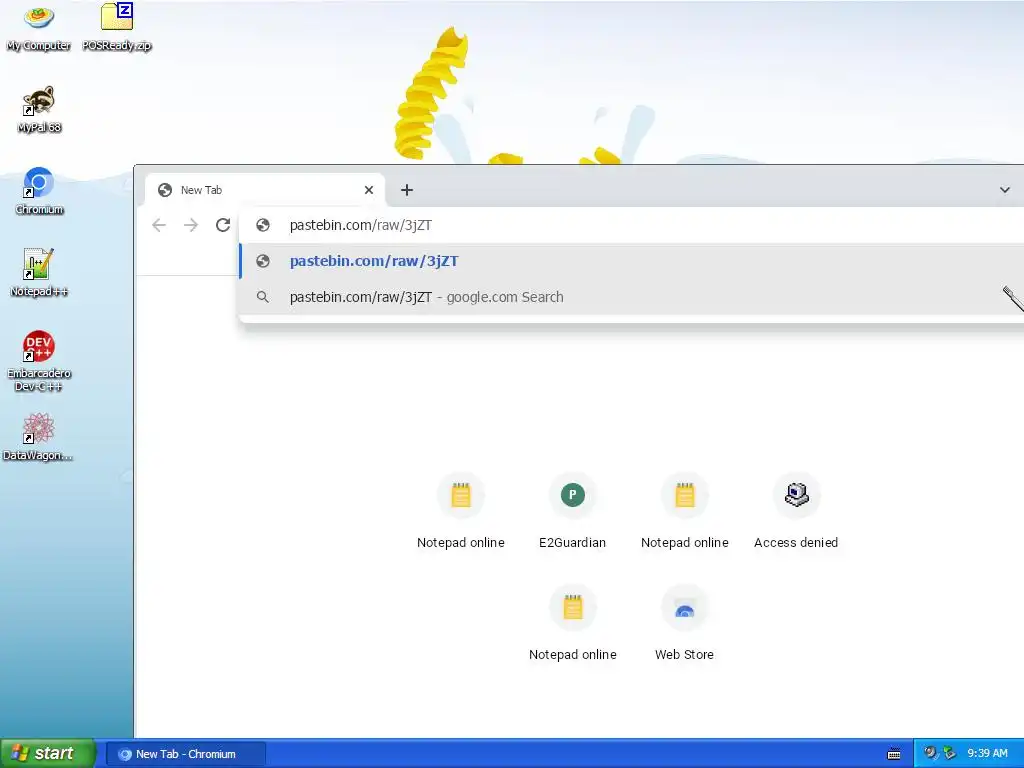
Task: Click the browser forward arrow
Action: 191,225
